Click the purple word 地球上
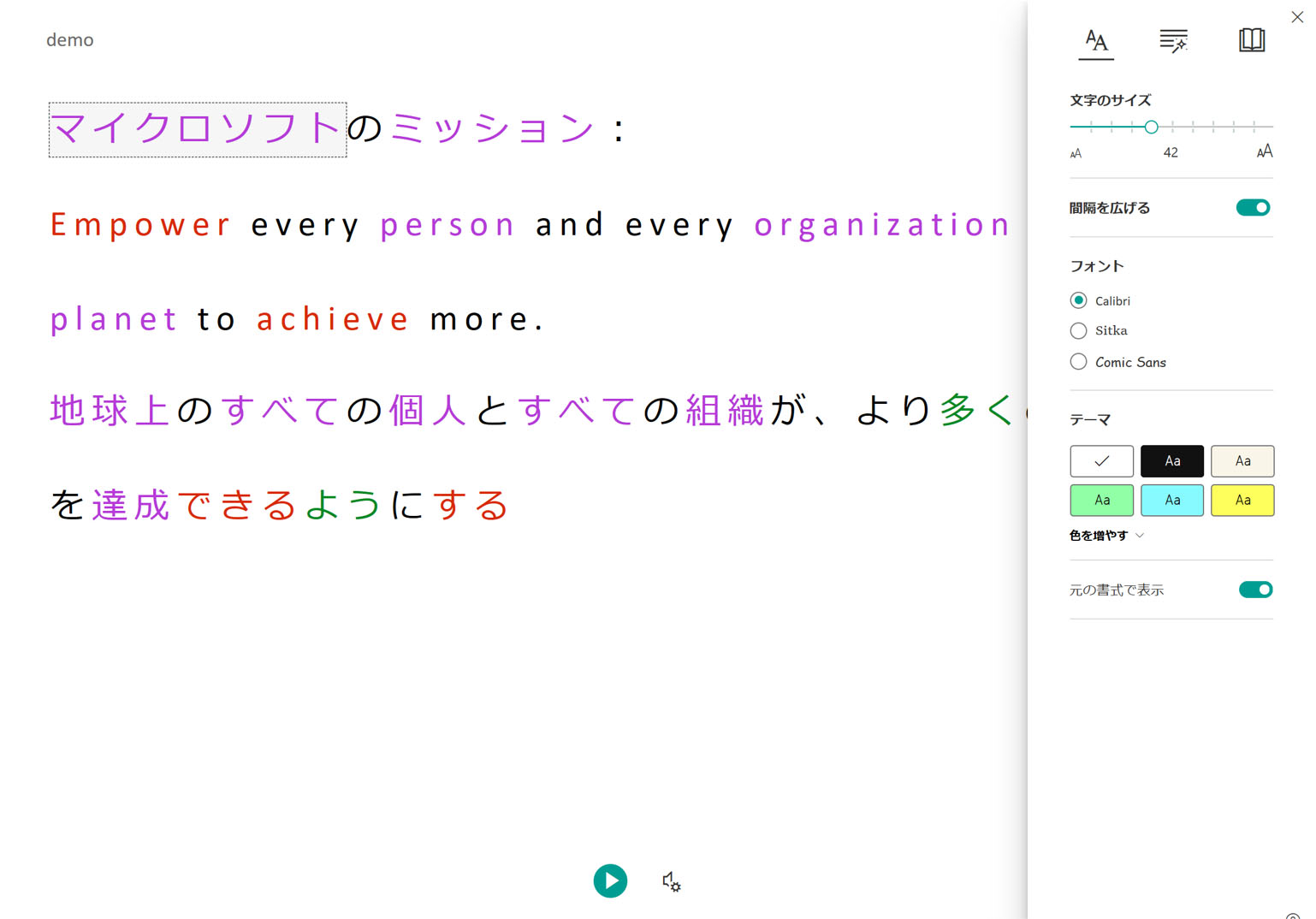The height and width of the screenshot is (919, 1316). point(110,410)
